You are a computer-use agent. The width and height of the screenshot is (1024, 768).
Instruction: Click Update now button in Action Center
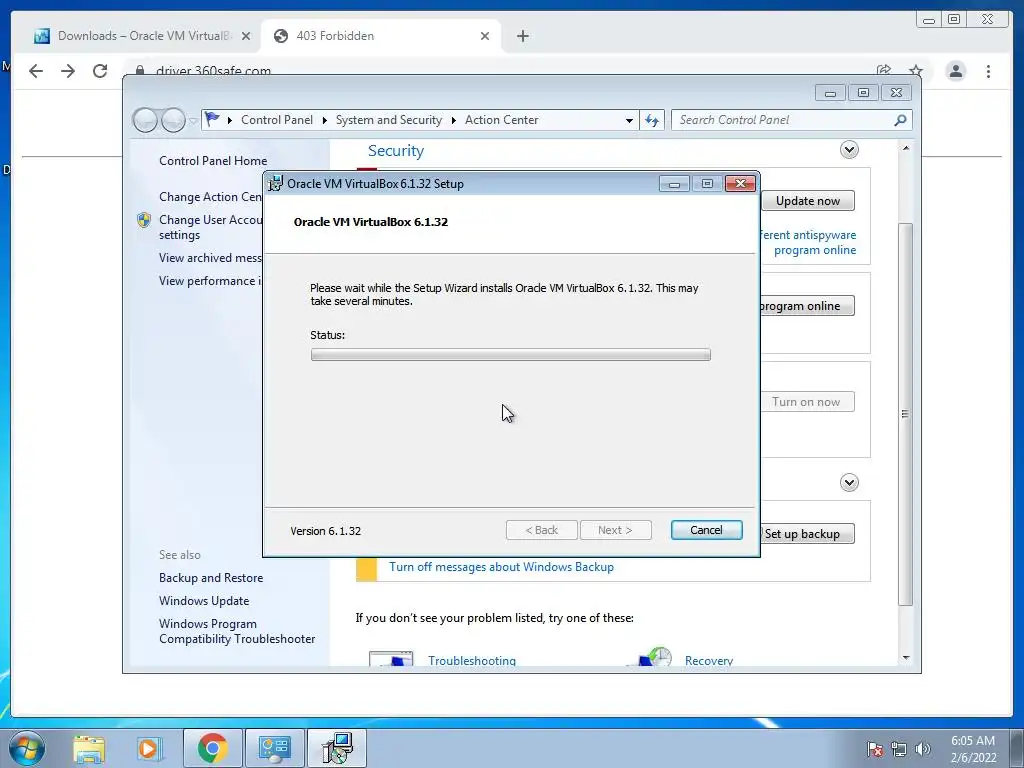808,201
